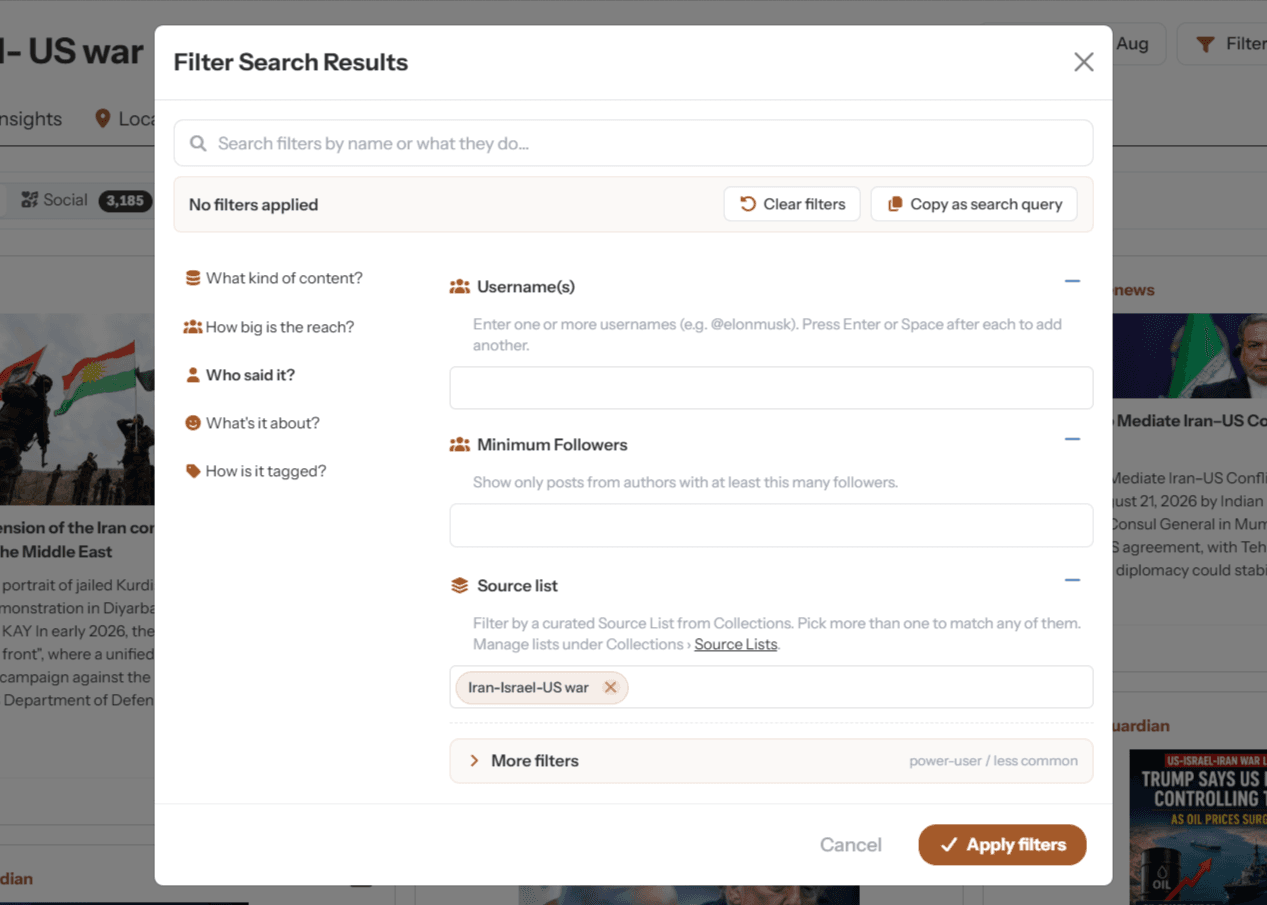Image resolution: width=1267 pixels, height=905 pixels.
Task: Open the Source Lists link
Action: tap(736, 644)
